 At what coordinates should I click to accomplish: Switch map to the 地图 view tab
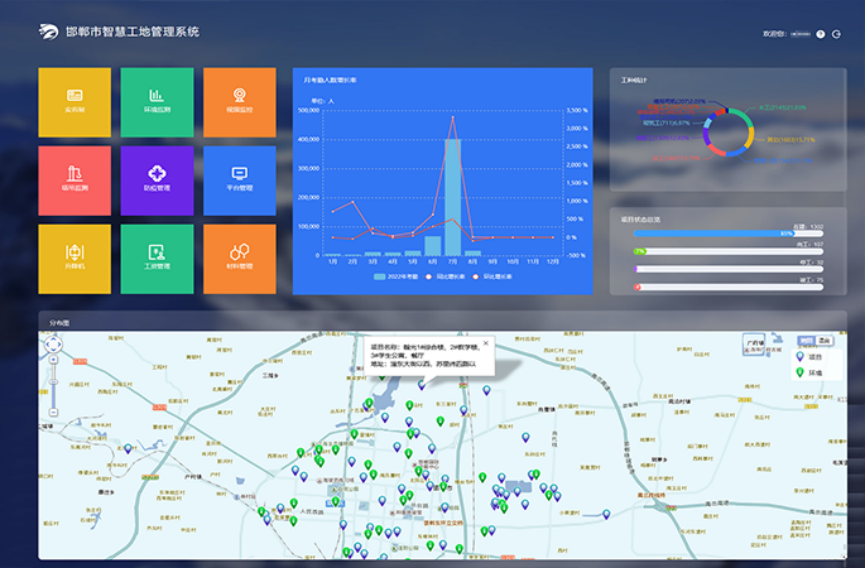click(806, 341)
